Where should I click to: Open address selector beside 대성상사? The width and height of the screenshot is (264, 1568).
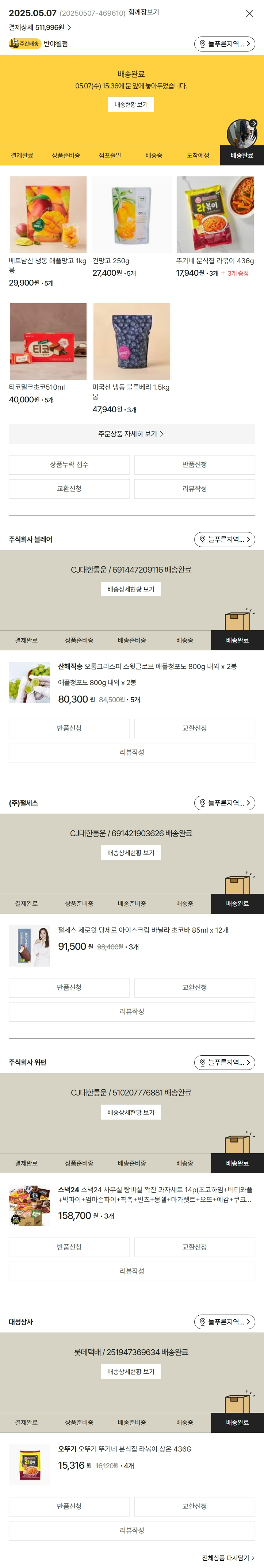pyautogui.click(x=225, y=1322)
